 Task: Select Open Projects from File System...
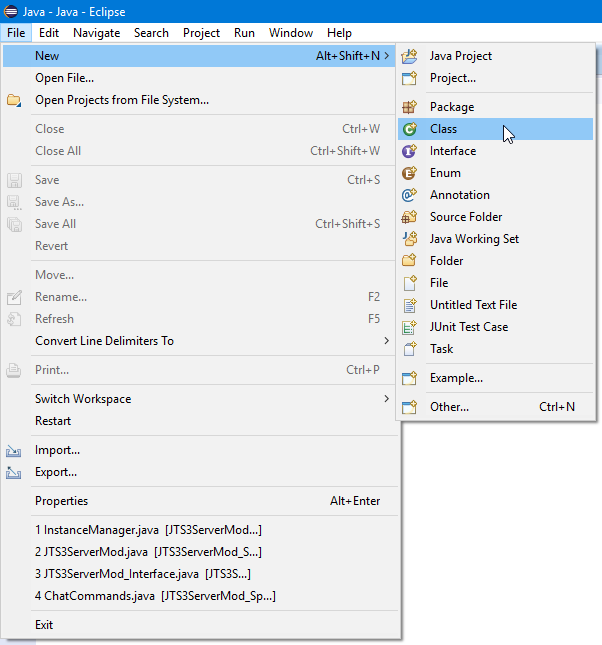(x=199, y=100)
